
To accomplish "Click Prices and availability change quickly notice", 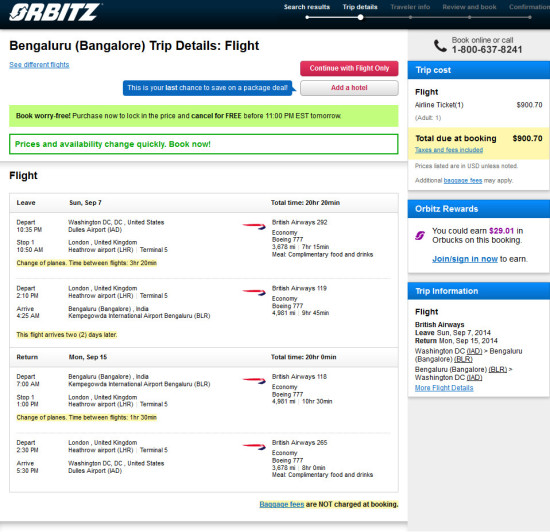I will click(203, 144).
